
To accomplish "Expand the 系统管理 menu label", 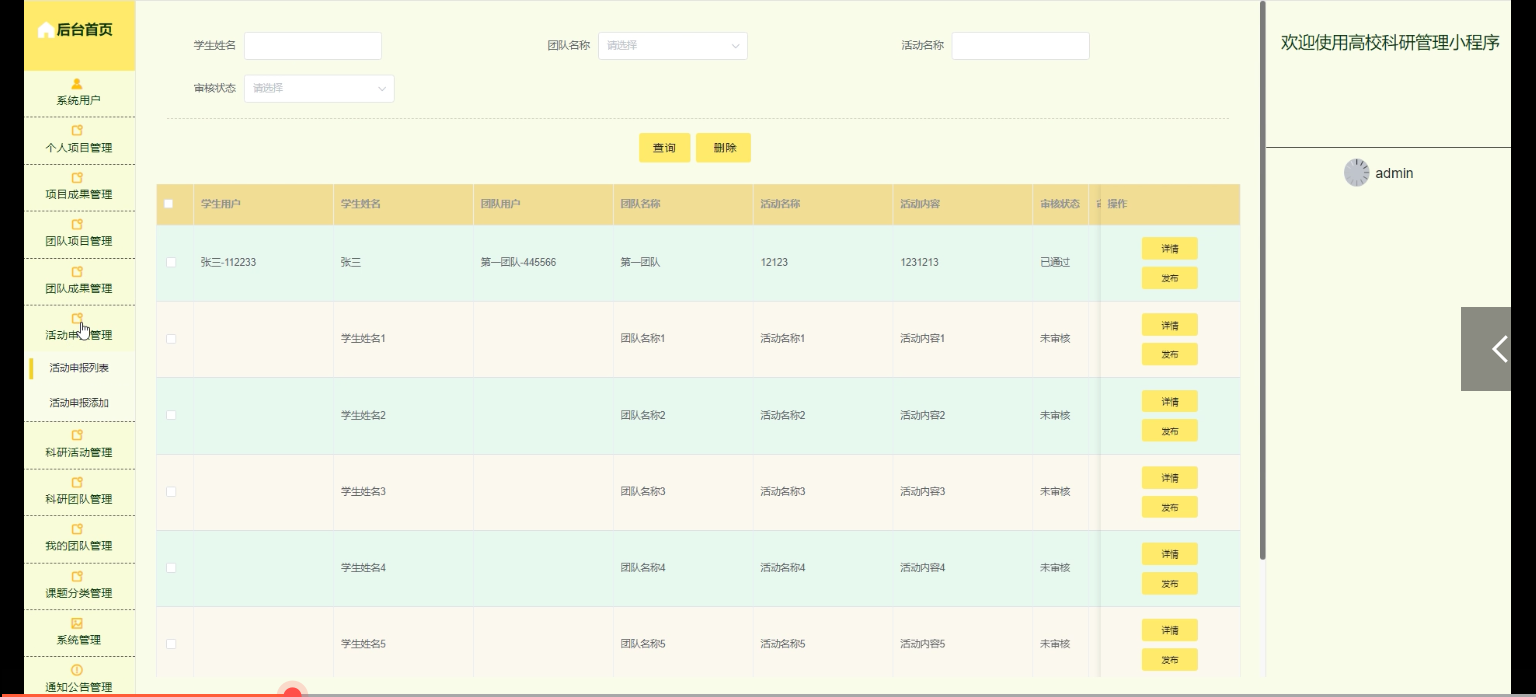I will click(79, 640).
